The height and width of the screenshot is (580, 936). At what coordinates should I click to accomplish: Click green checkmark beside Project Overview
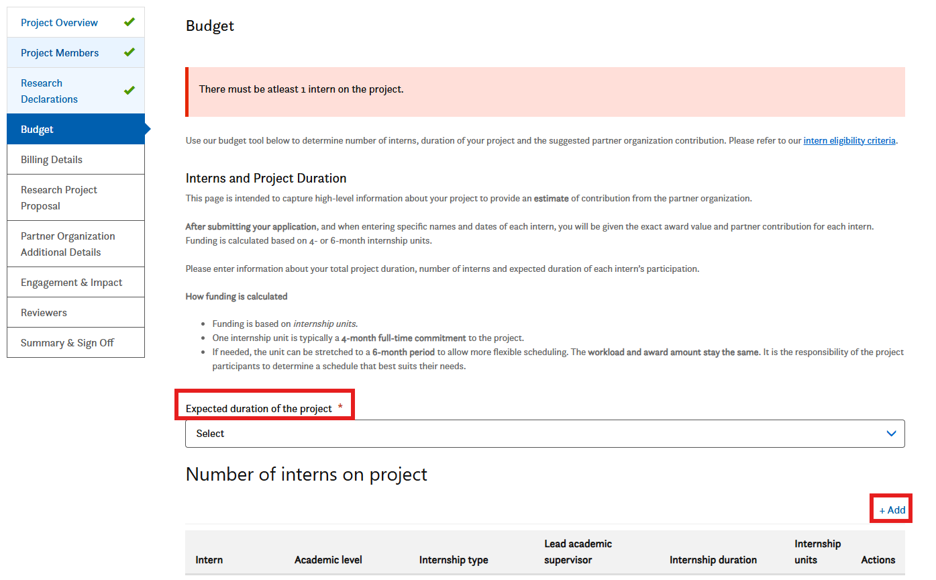tap(129, 22)
